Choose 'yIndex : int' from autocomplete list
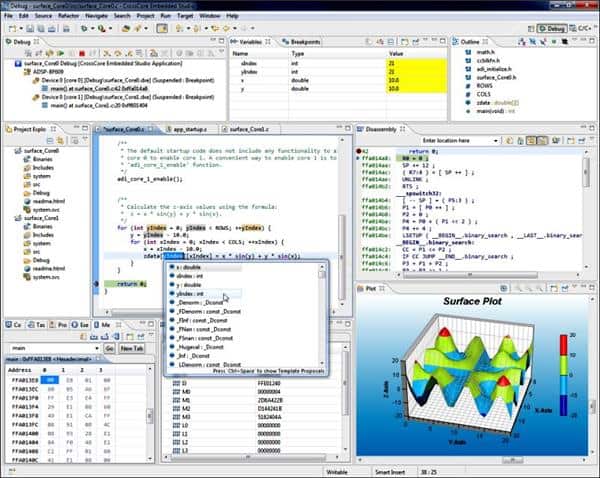The height and width of the screenshot is (478, 600). click(193, 295)
